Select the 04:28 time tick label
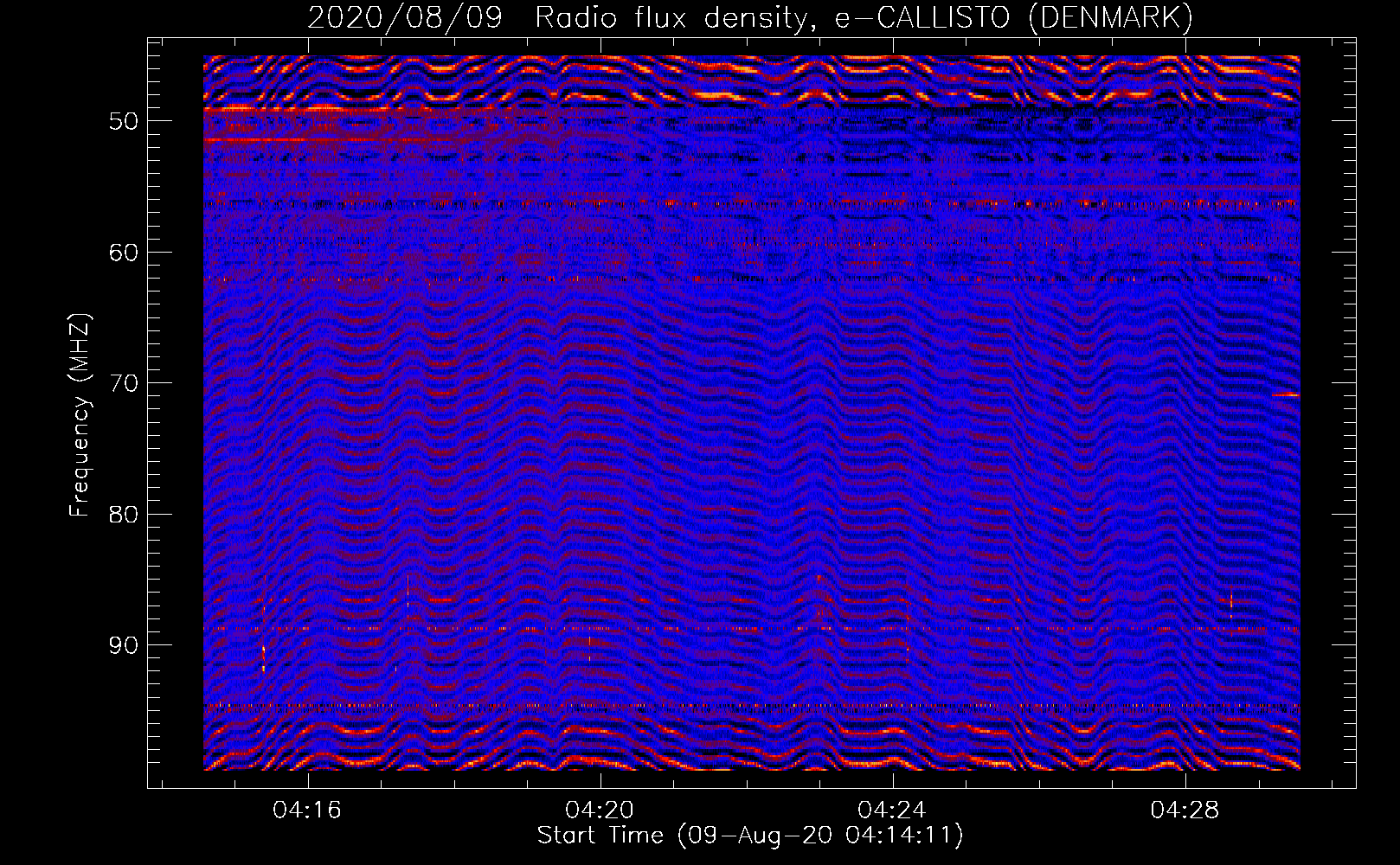 coord(1185,811)
